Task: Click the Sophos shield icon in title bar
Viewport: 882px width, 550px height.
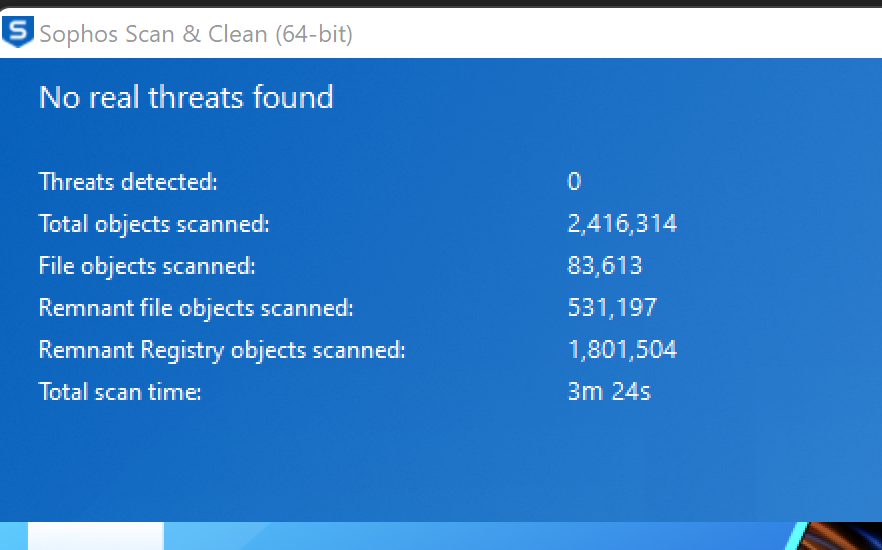Action: [18, 33]
